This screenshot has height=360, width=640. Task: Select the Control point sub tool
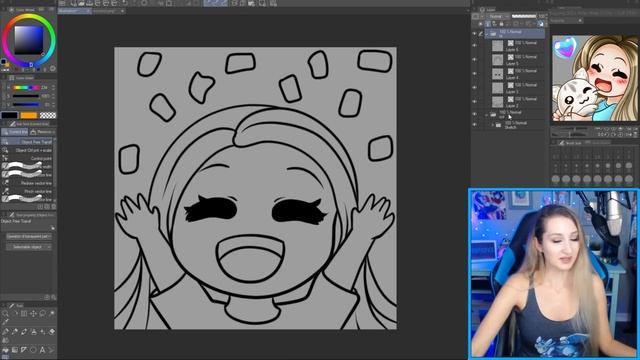27,158
